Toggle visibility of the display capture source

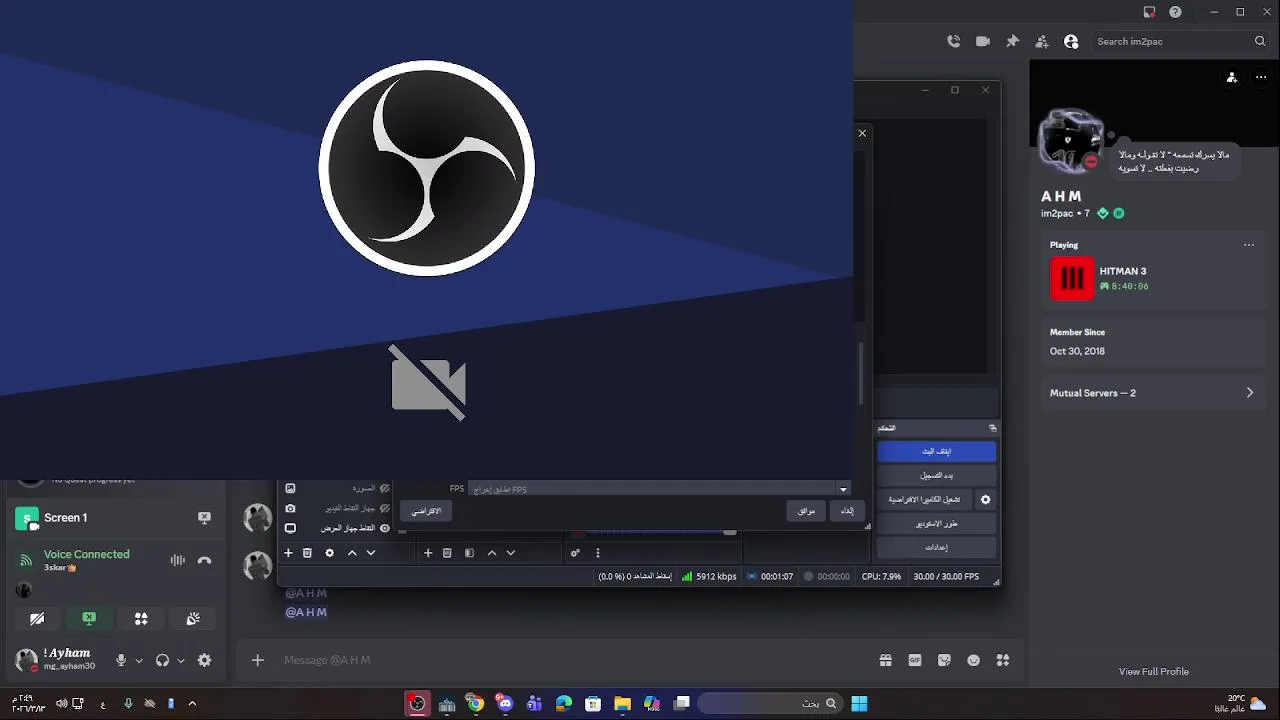pos(385,528)
